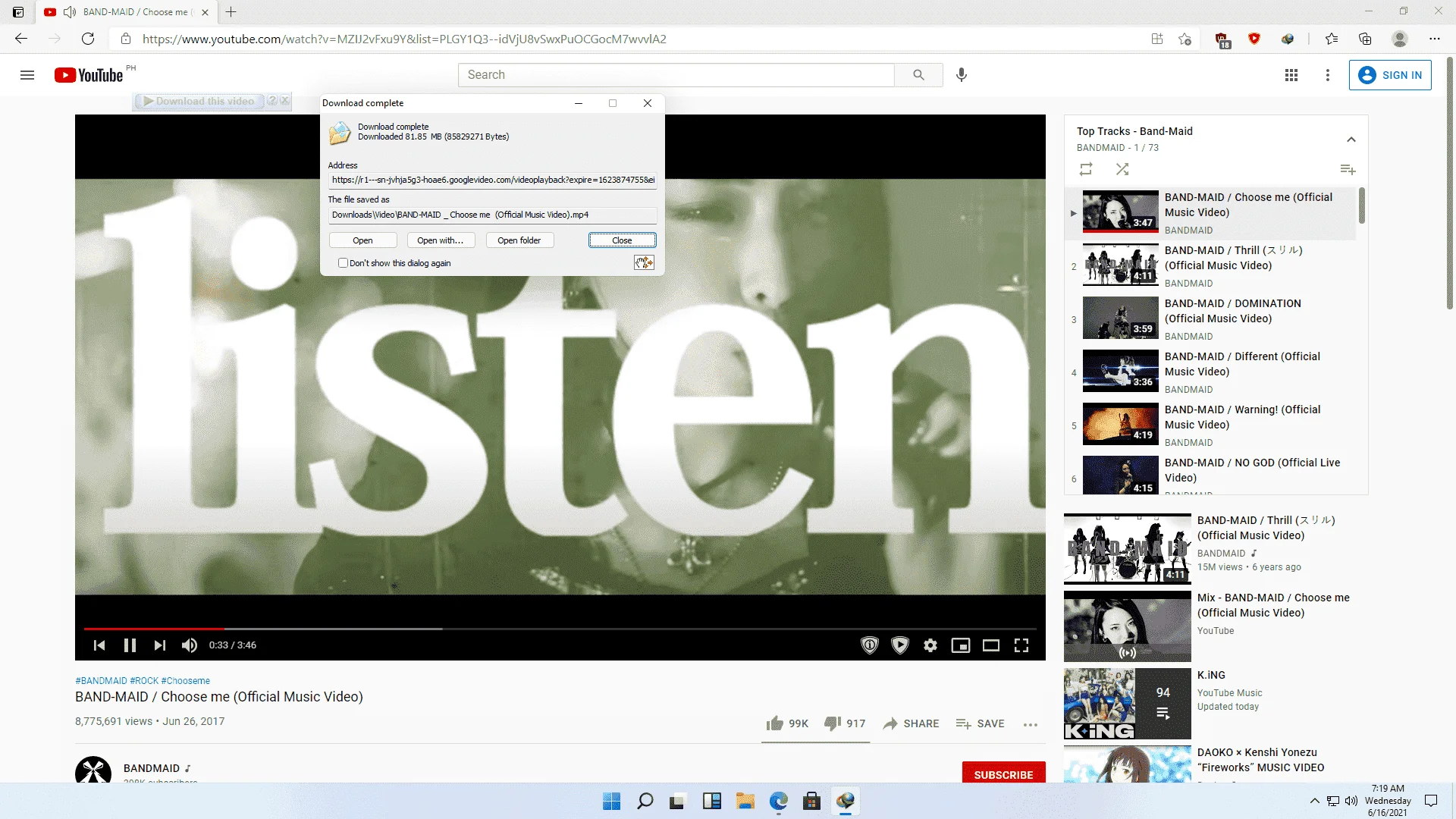This screenshot has height=819, width=1456.
Task: Show hidden system tray icons
Action: (1314, 801)
